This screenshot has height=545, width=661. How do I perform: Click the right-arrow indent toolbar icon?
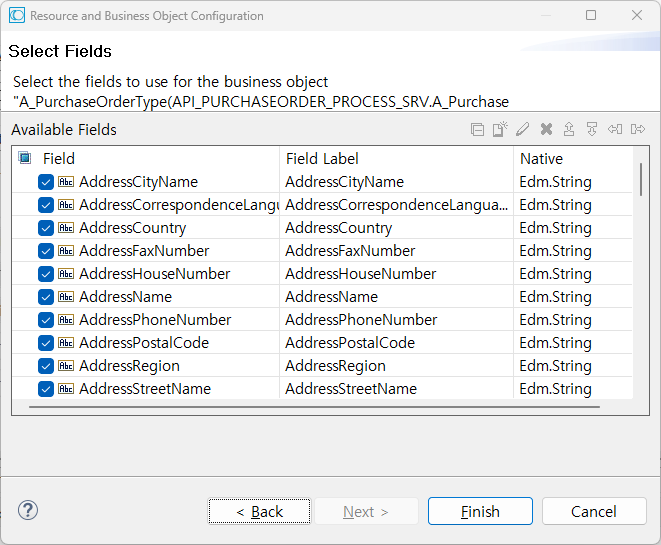(x=637, y=129)
